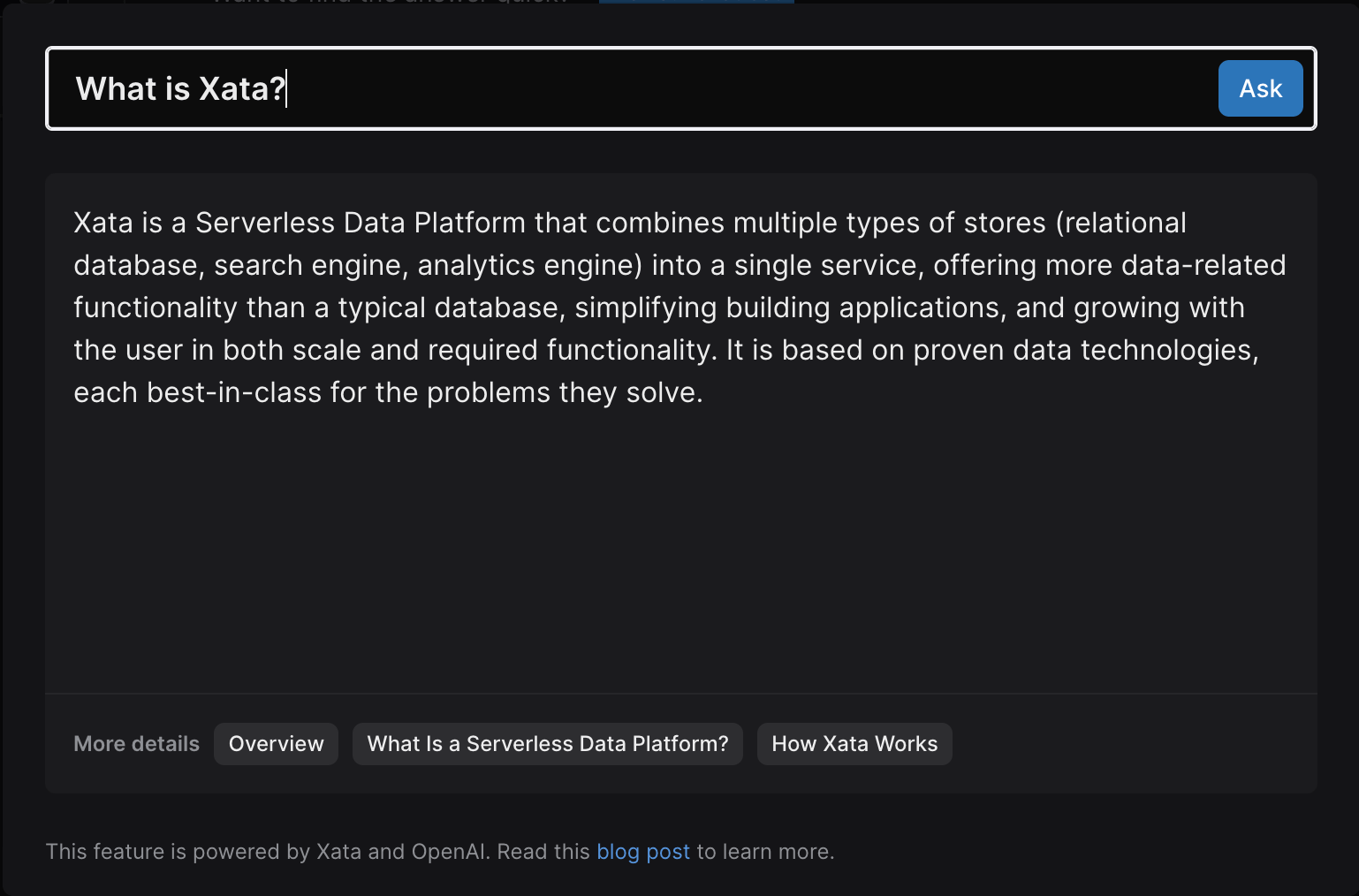Open the Overview details chip
This screenshot has width=1359, height=896.
pyautogui.click(x=276, y=744)
